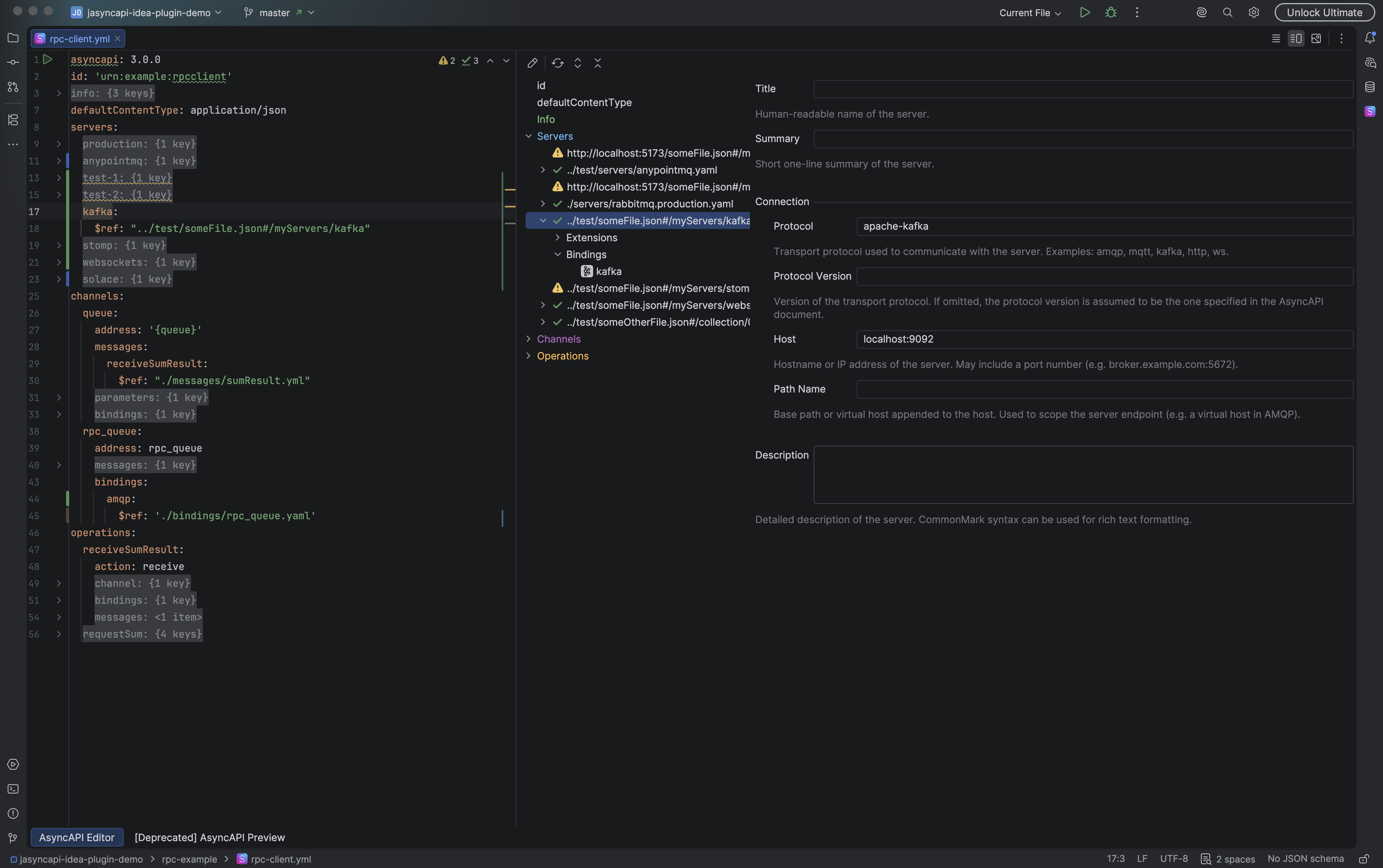This screenshot has height=868, width=1383.
Task: Switch to editor and preview split mode
Action: [x=1296, y=38]
